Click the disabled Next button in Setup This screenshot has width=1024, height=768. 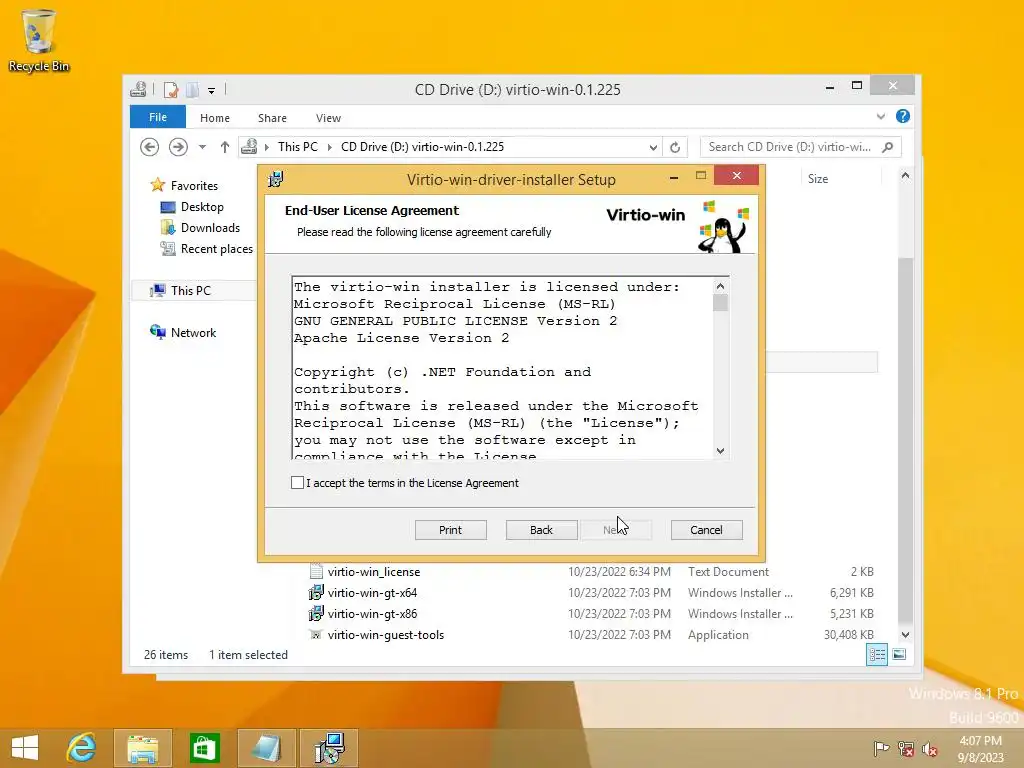[x=615, y=530]
